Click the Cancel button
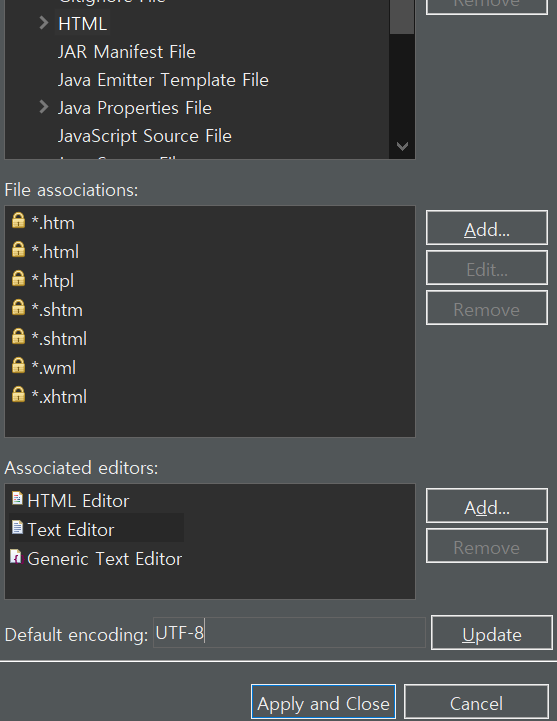The width and height of the screenshot is (557, 721). tap(476, 702)
